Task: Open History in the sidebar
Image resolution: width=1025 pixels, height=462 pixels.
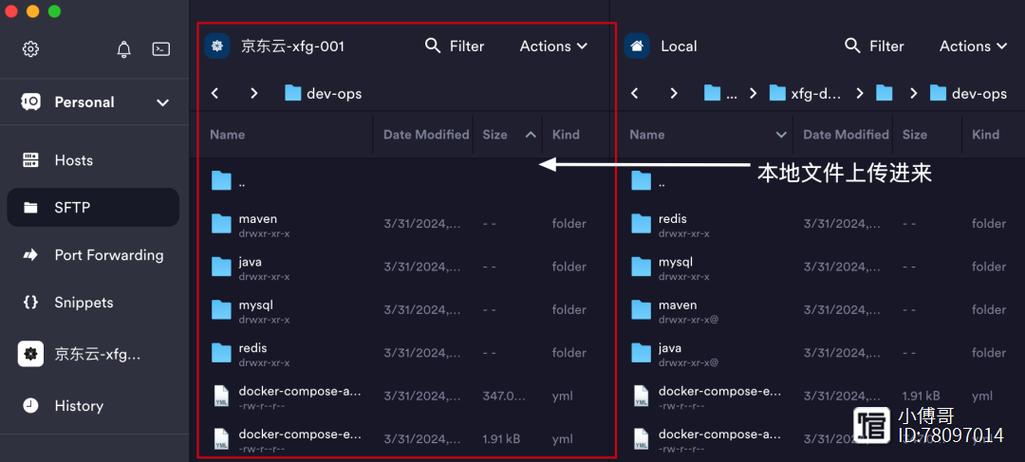Action: [x=93, y=406]
